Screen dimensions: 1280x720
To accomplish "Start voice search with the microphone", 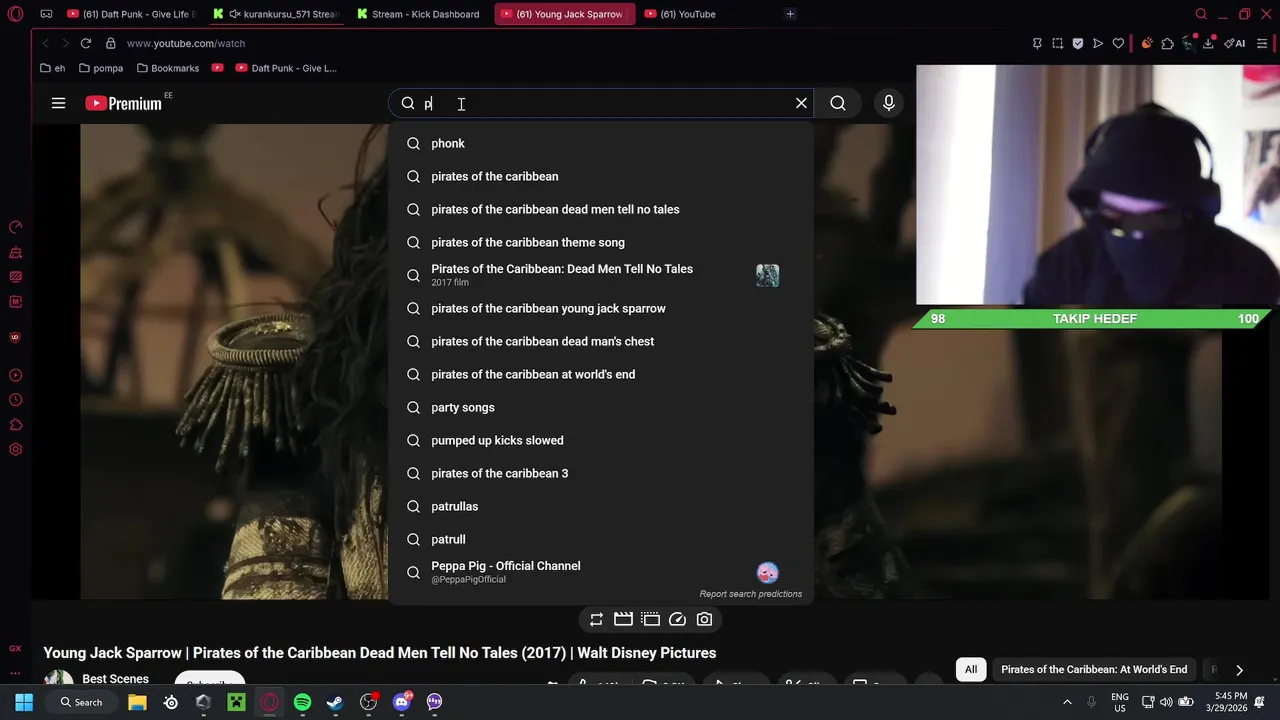I will click(888, 103).
